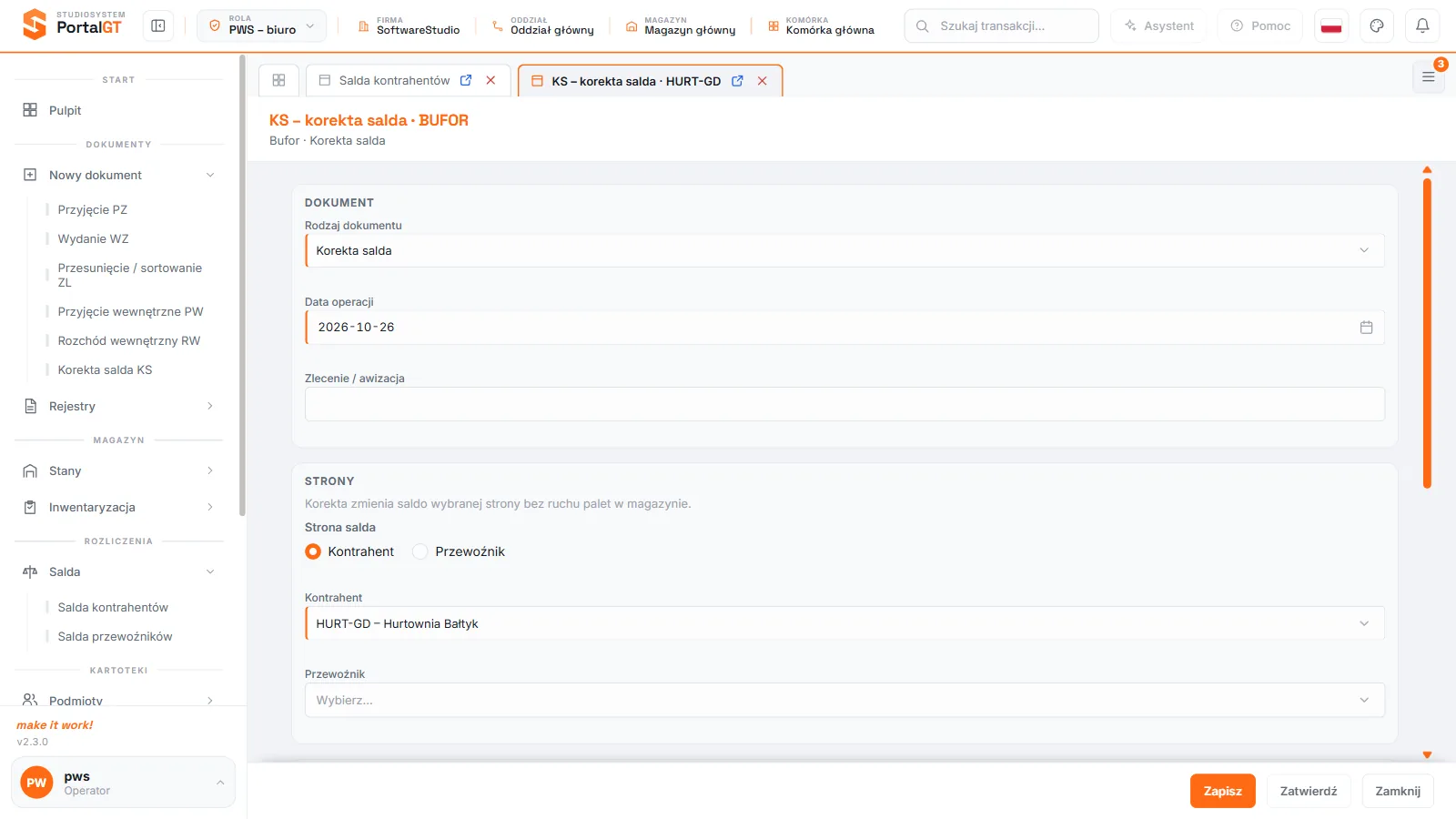Select the Kontrahent radio button
This screenshot has height=819, width=1456.
point(313,551)
